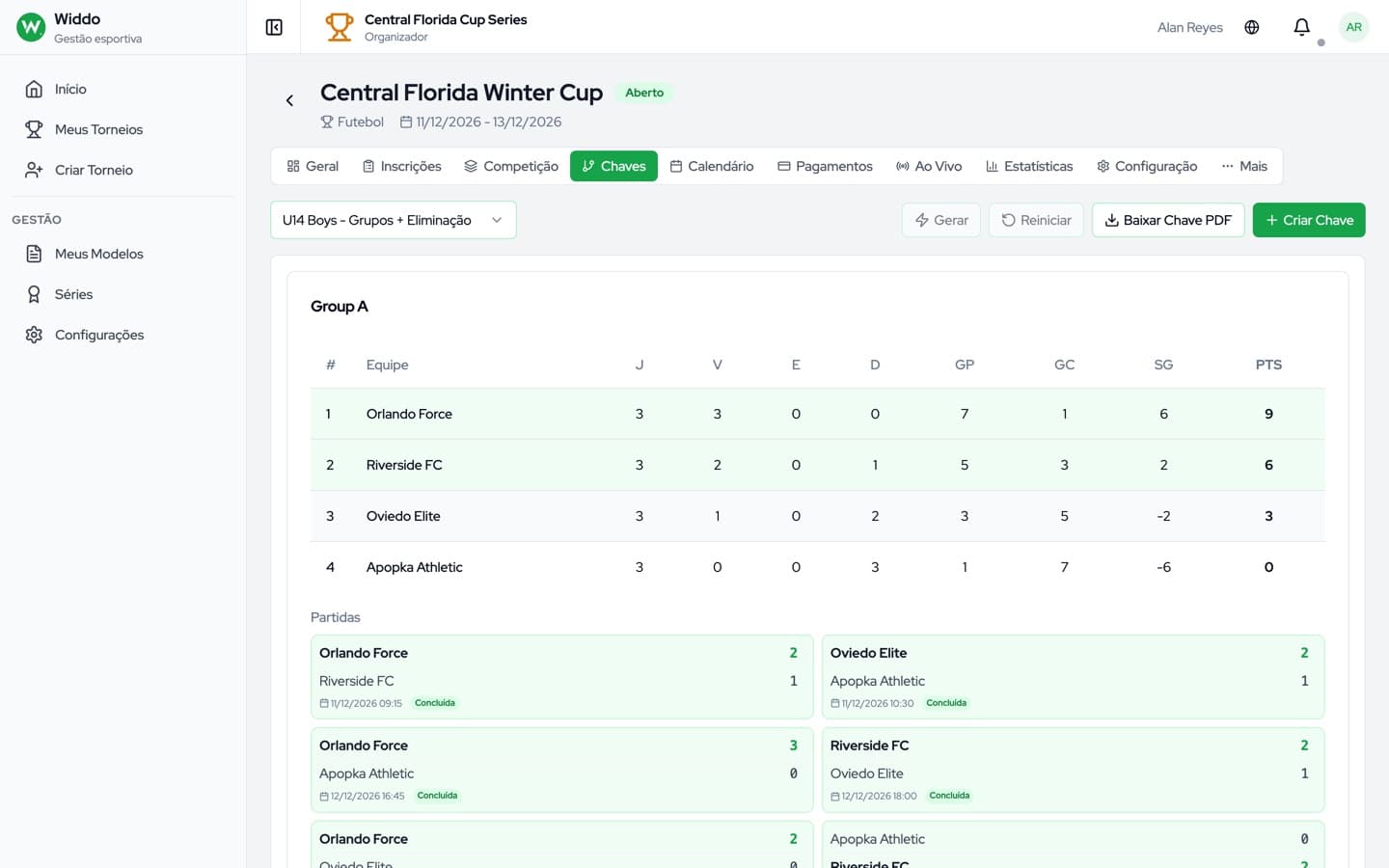Open the Configuração tab
Image resolution: width=1389 pixels, height=868 pixels.
(x=1147, y=166)
